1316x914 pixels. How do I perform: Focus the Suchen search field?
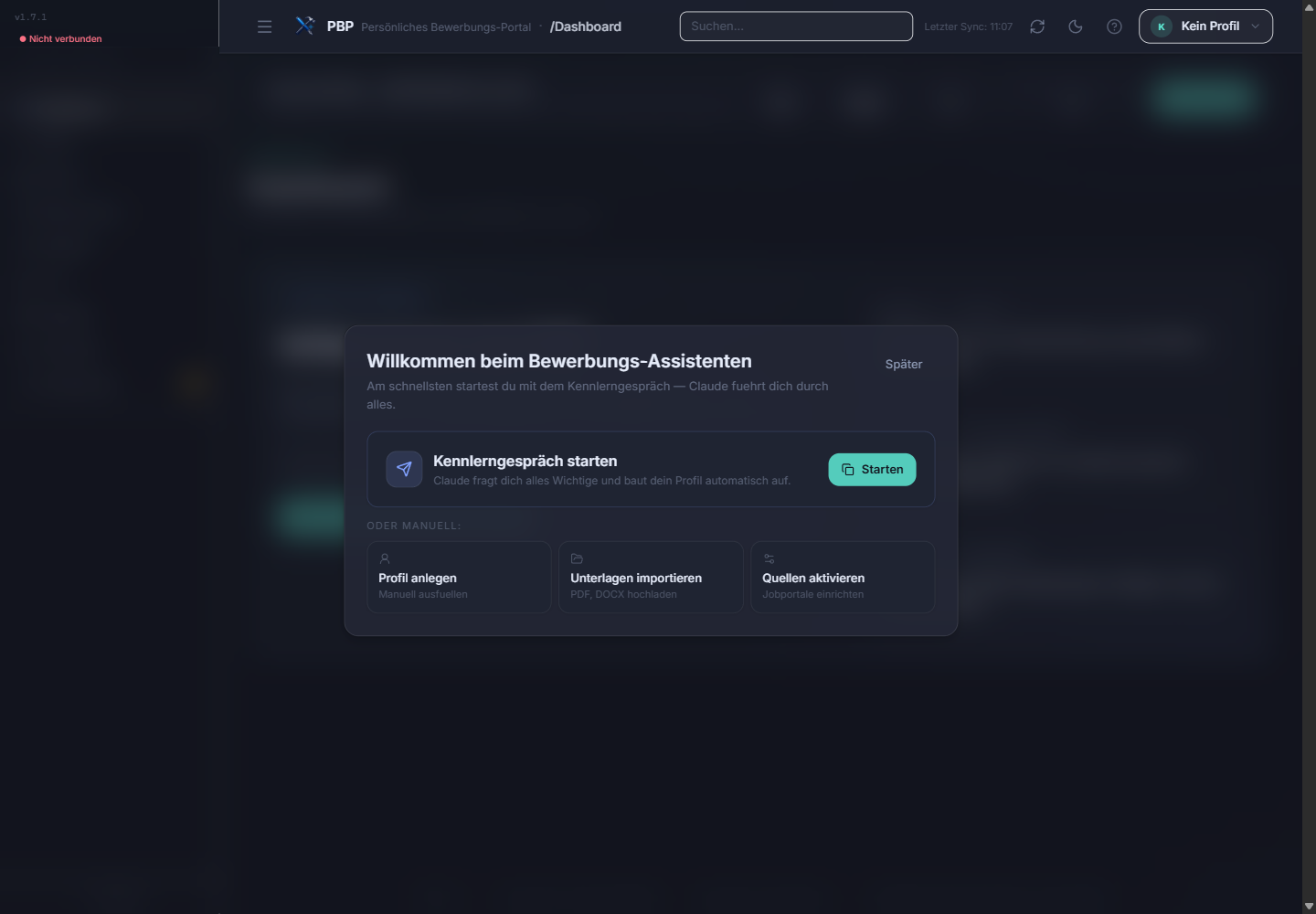[x=796, y=27]
